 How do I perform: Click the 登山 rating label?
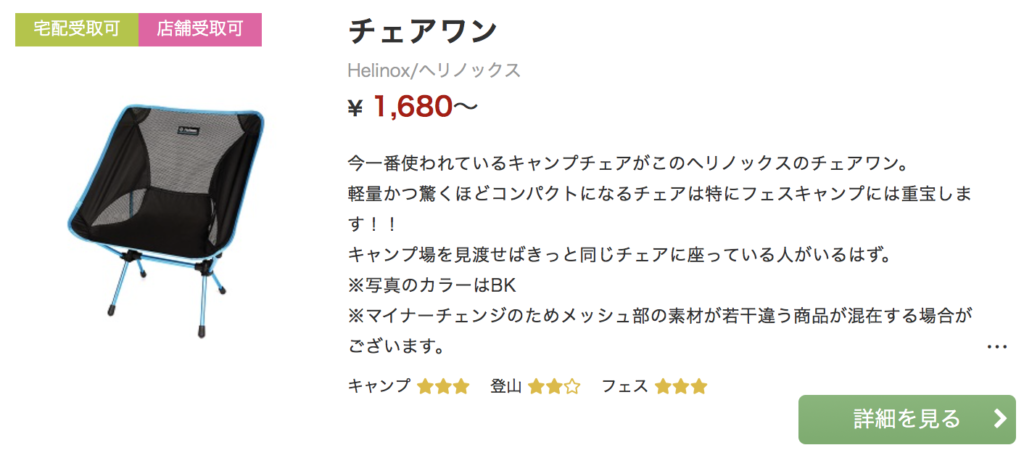click(506, 386)
